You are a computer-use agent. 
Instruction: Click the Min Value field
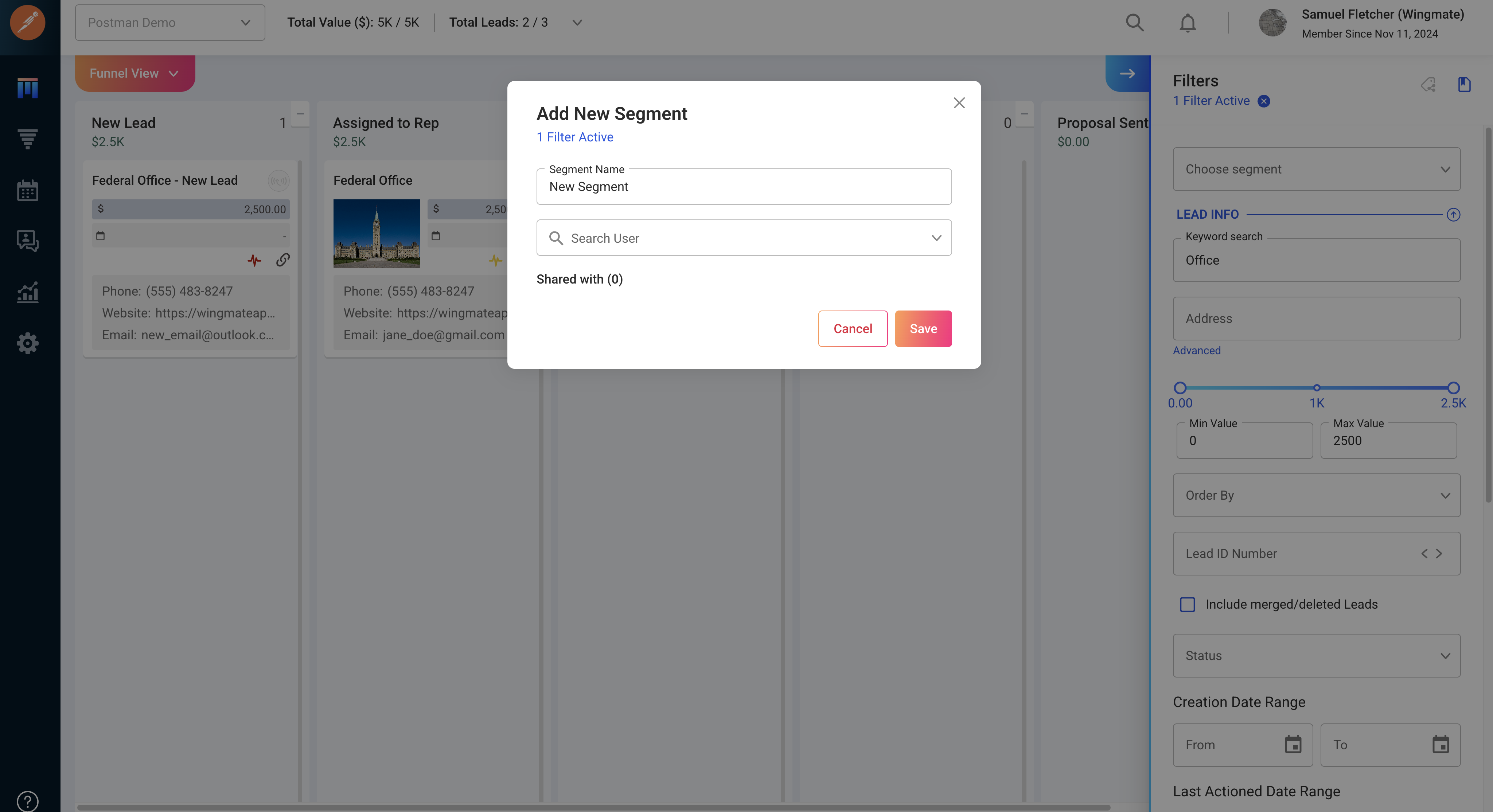tap(1244, 441)
